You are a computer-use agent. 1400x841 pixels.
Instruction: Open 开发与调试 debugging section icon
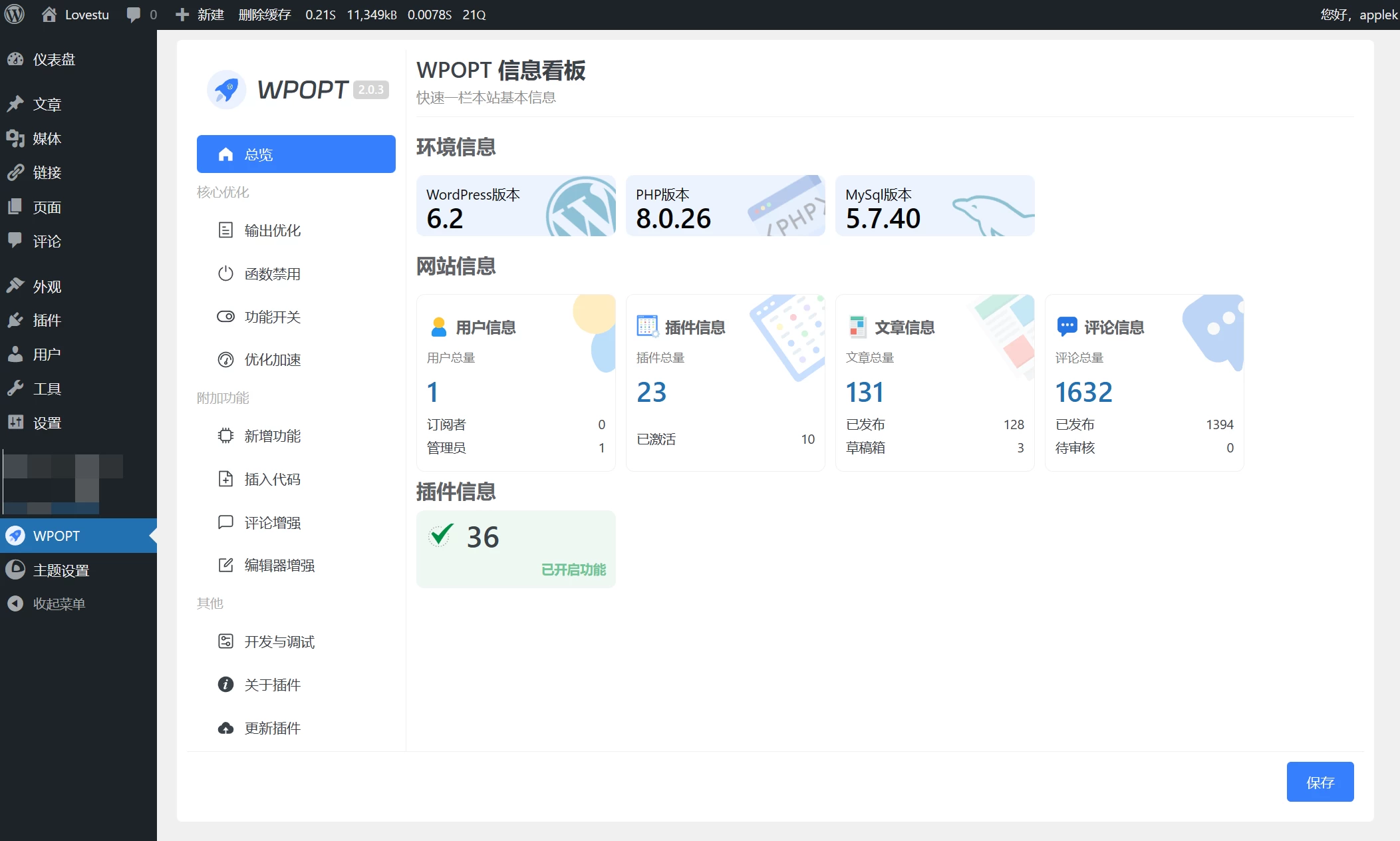[x=225, y=641]
